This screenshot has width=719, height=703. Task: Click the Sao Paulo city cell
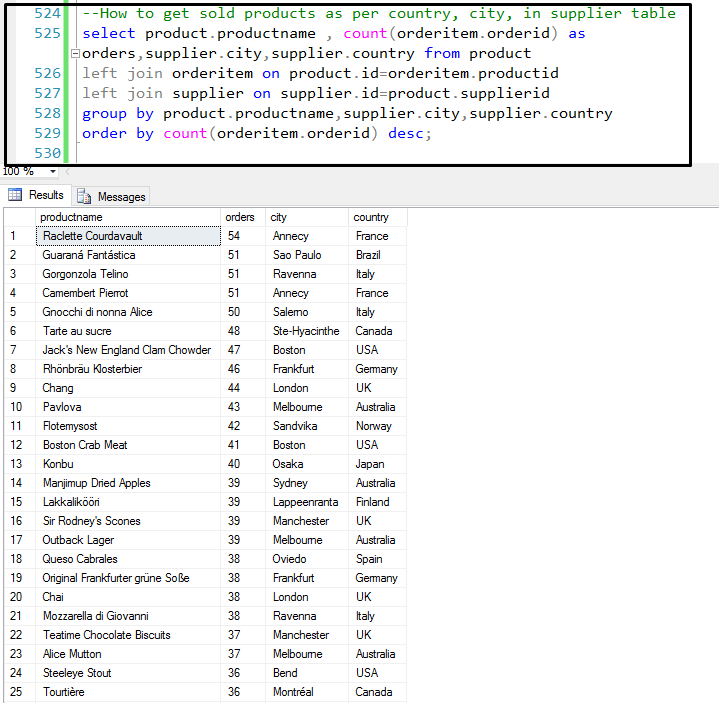[307, 255]
